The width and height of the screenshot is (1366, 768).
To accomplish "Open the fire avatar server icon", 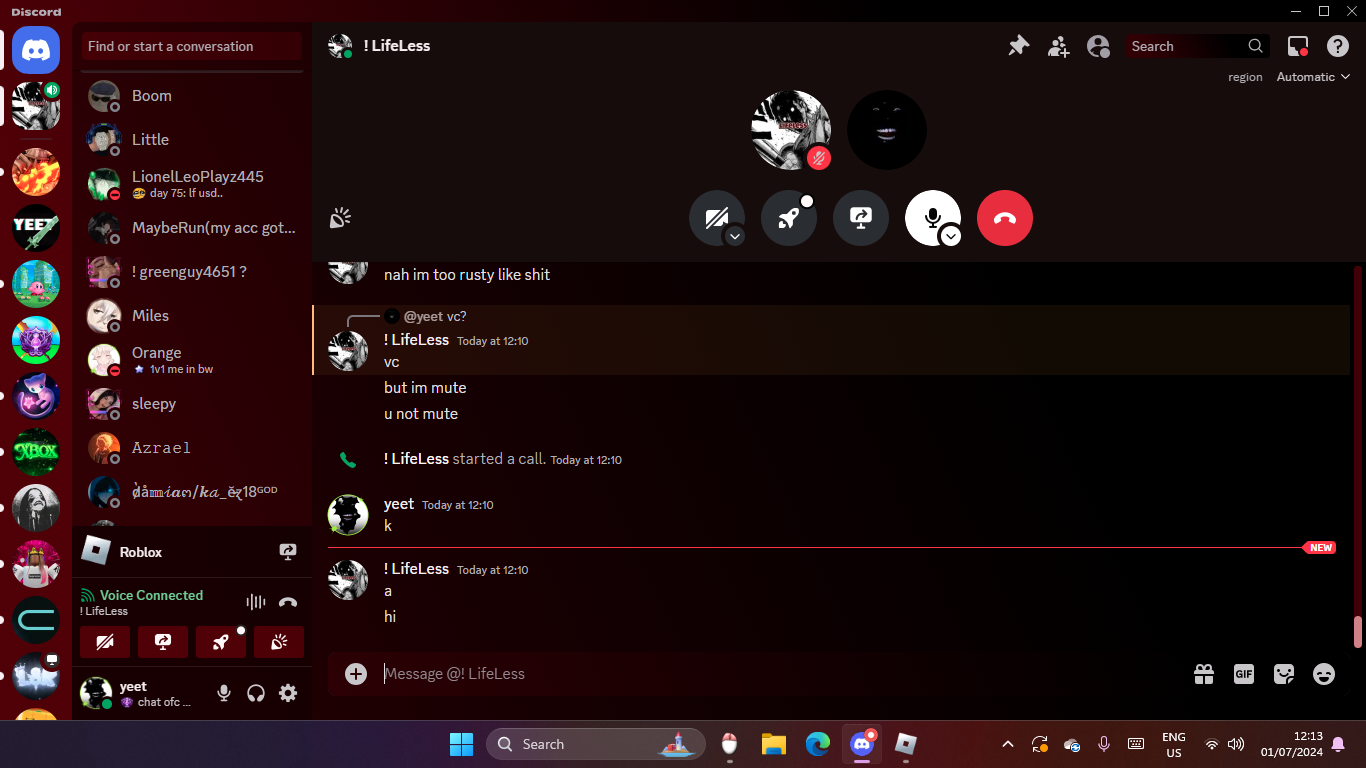I will [36, 172].
